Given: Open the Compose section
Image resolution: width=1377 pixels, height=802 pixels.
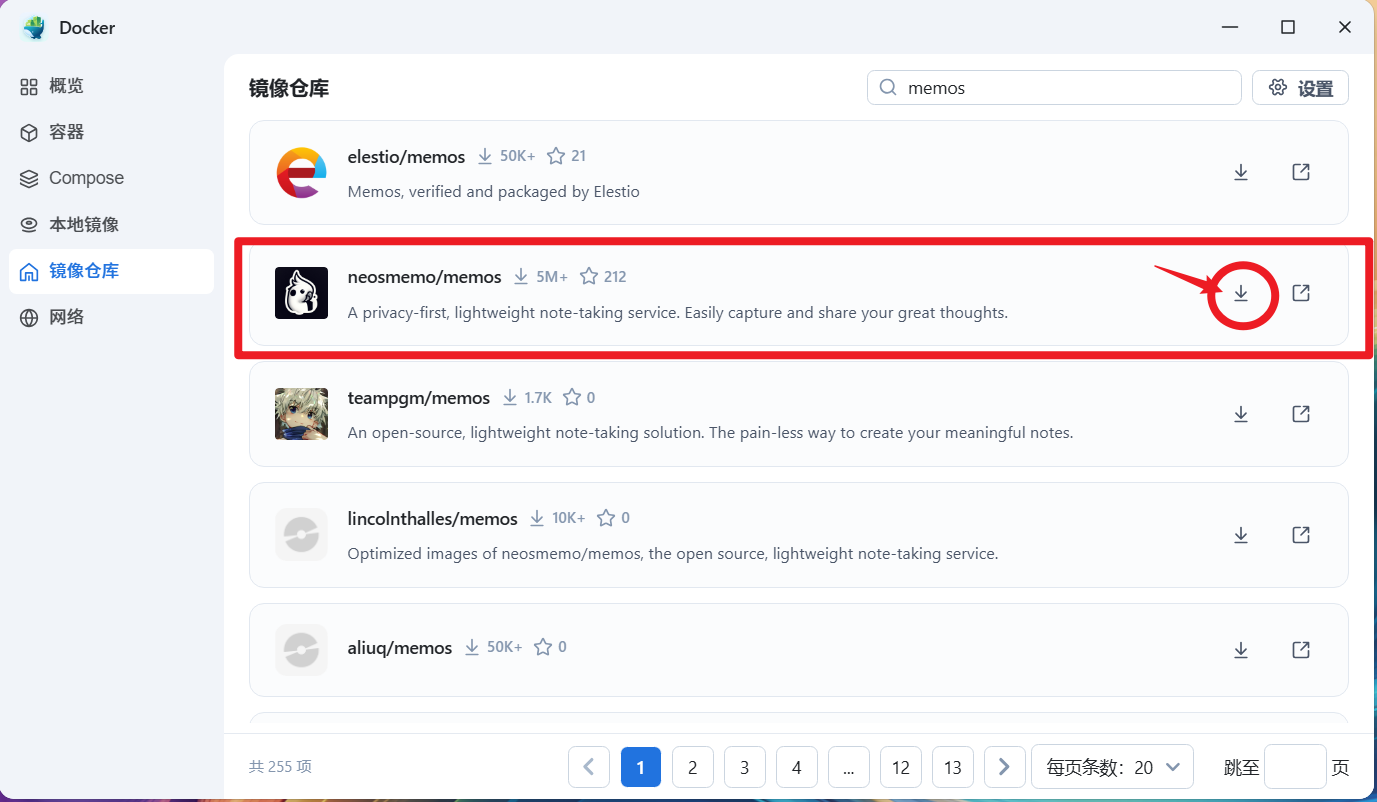Looking at the screenshot, I should click(x=111, y=178).
